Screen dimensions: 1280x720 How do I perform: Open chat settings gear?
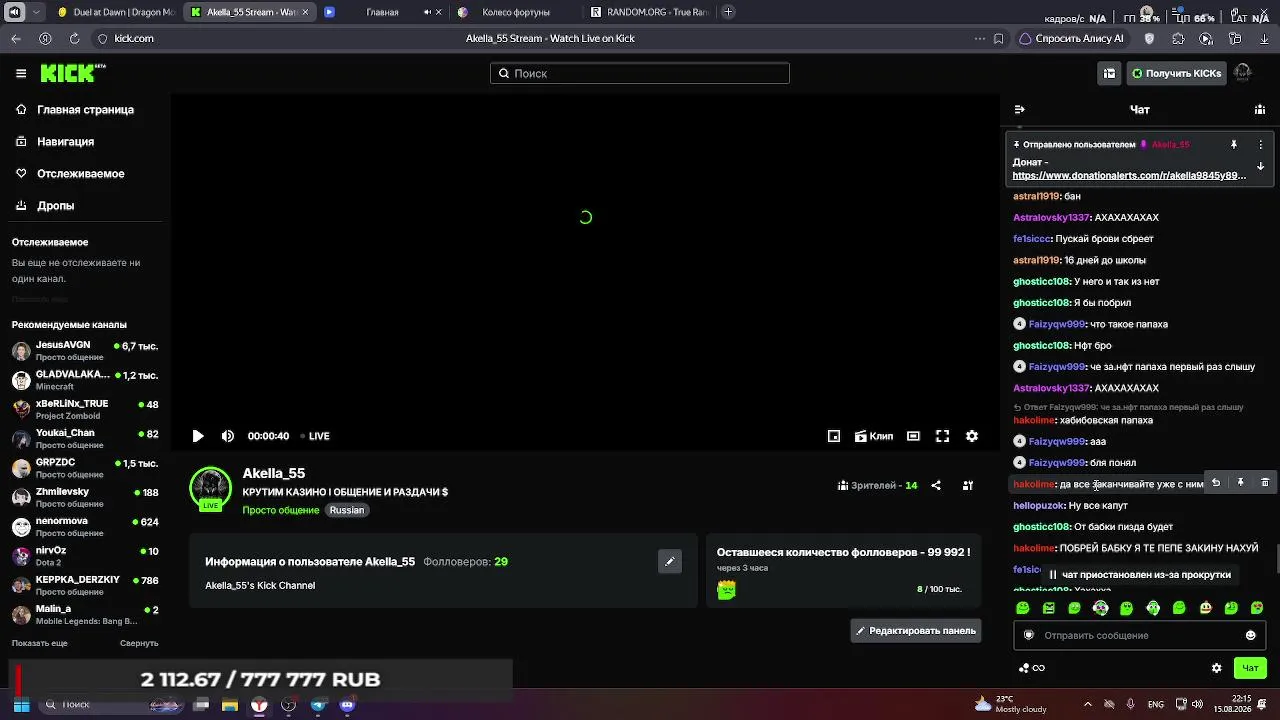[1217, 668]
